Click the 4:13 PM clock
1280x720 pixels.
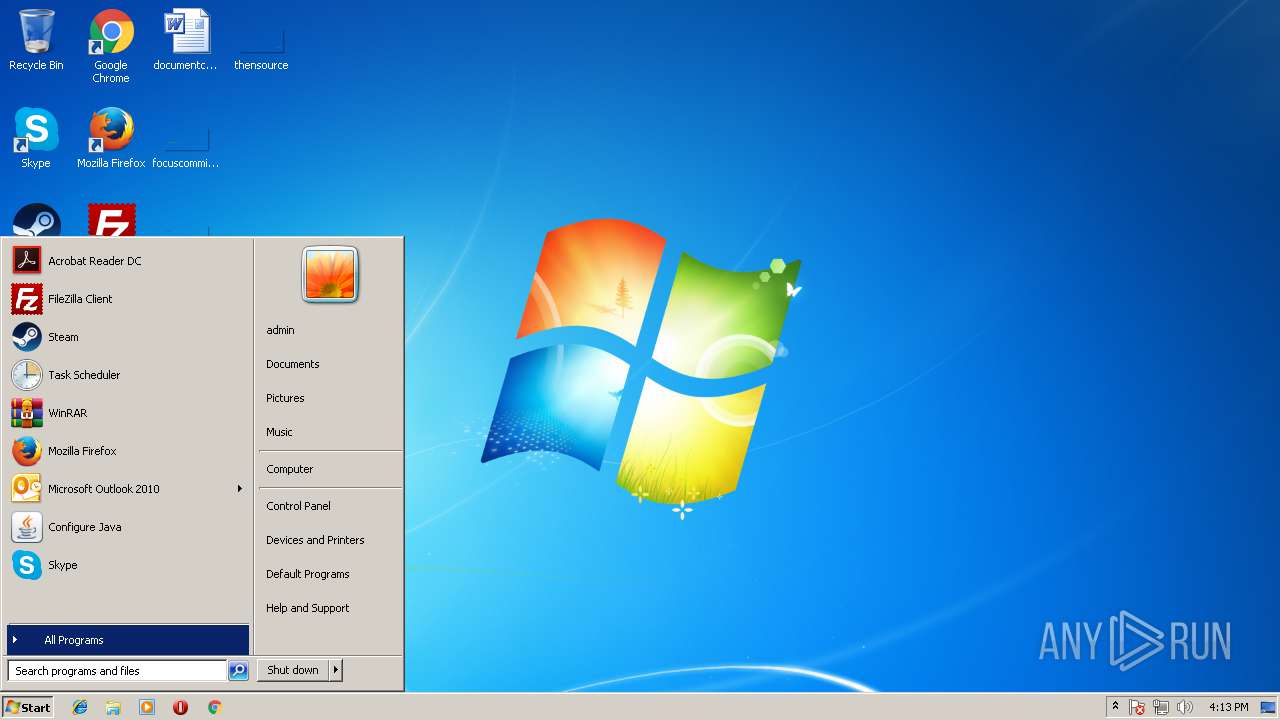pos(1228,707)
